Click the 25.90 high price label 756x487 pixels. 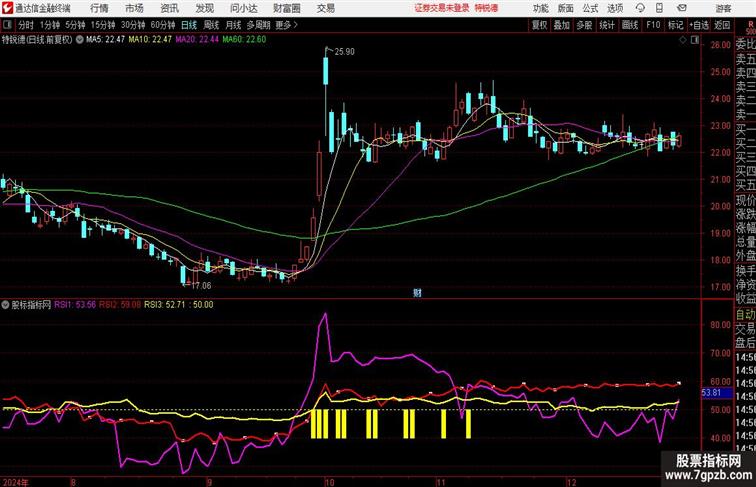pyautogui.click(x=344, y=52)
